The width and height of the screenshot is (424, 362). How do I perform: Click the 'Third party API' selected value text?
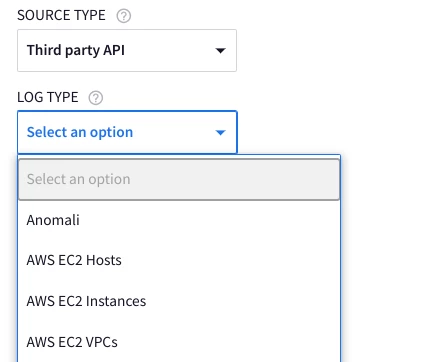pos(76,50)
